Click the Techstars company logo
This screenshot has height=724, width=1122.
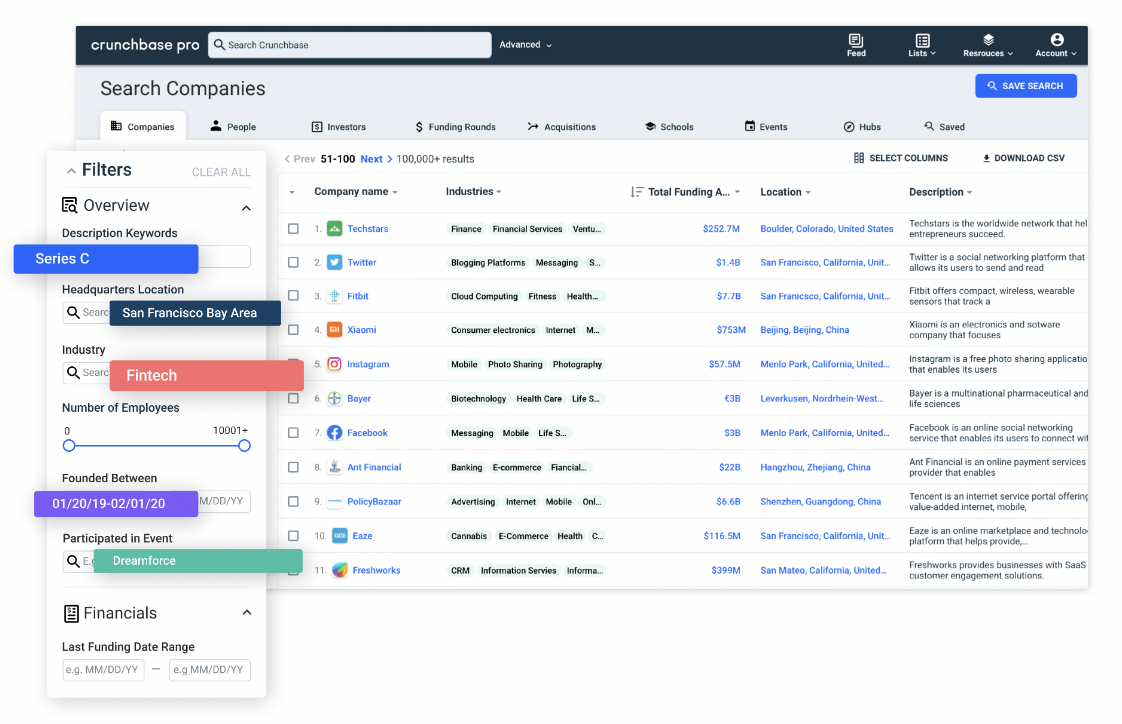coord(334,229)
